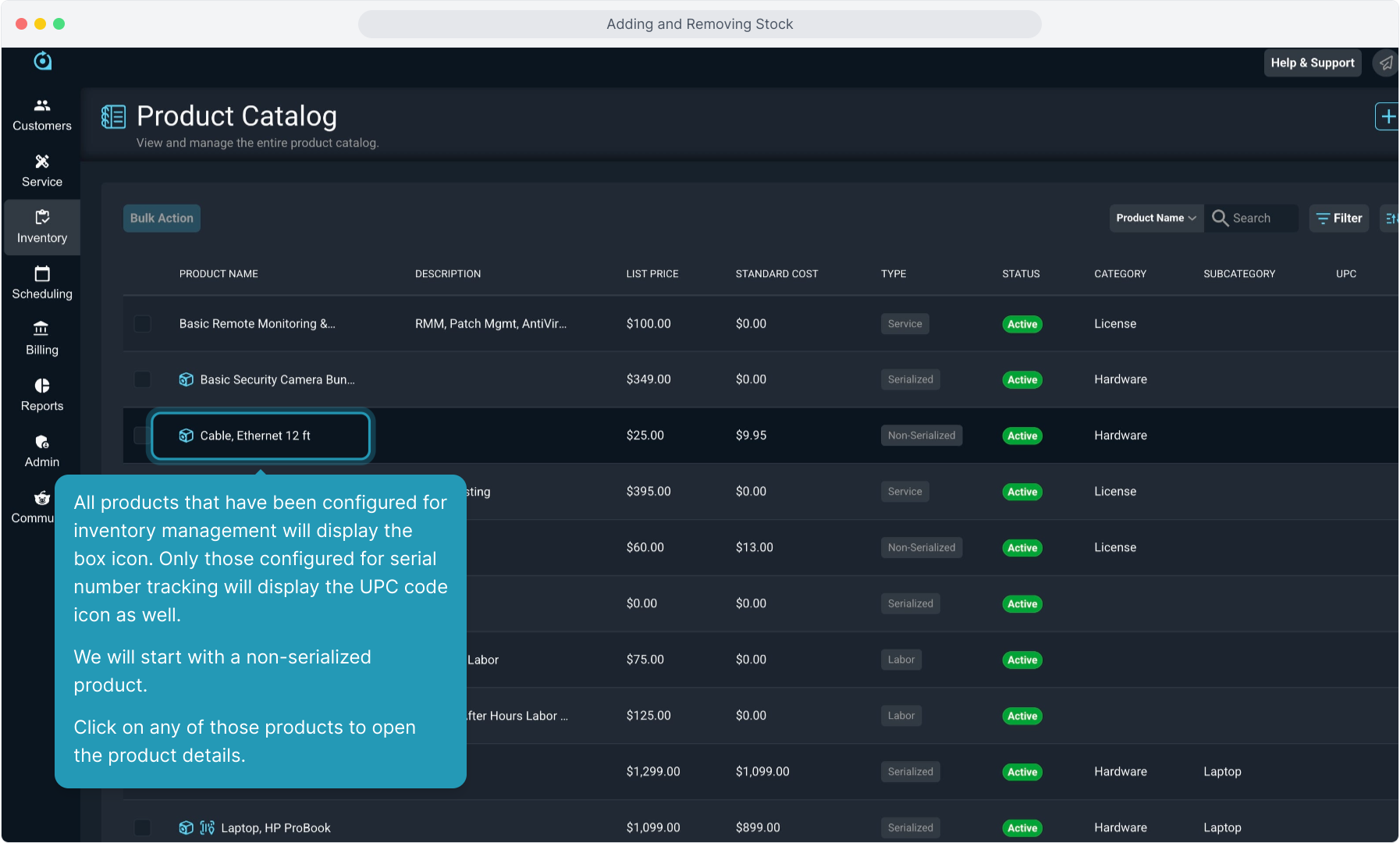Click the paper plane icon beside Help
1400x843 pixels.
point(1385,63)
